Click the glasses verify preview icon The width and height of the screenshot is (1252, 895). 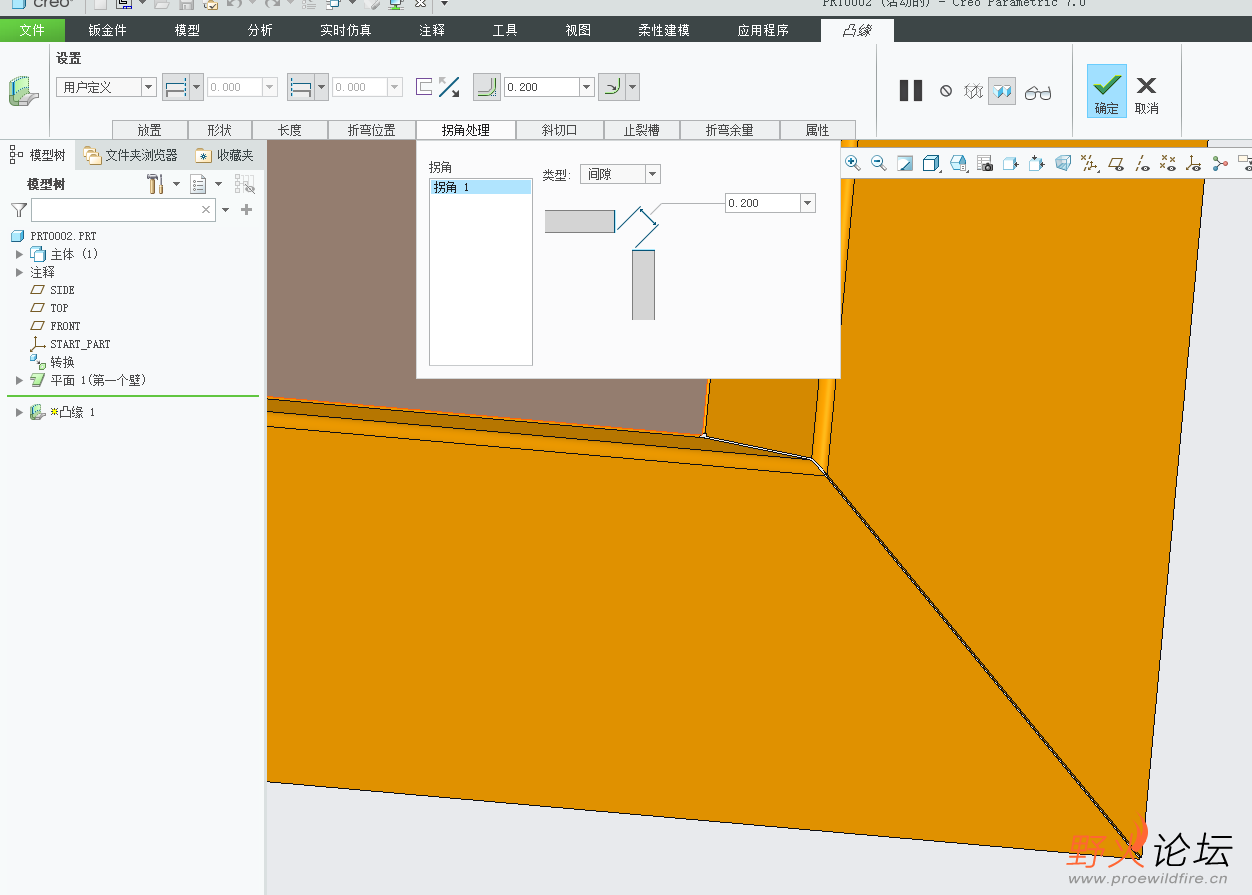(x=1038, y=92)
